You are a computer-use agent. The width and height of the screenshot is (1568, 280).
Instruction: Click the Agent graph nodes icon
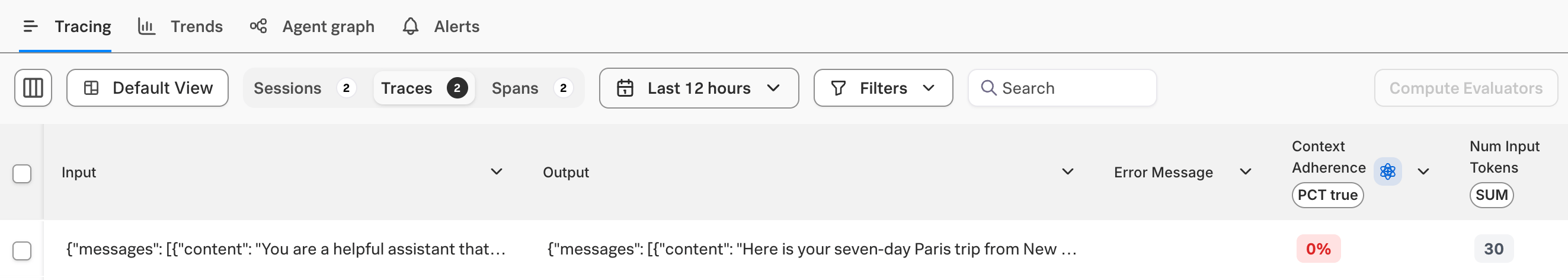[x=258, y=26]
